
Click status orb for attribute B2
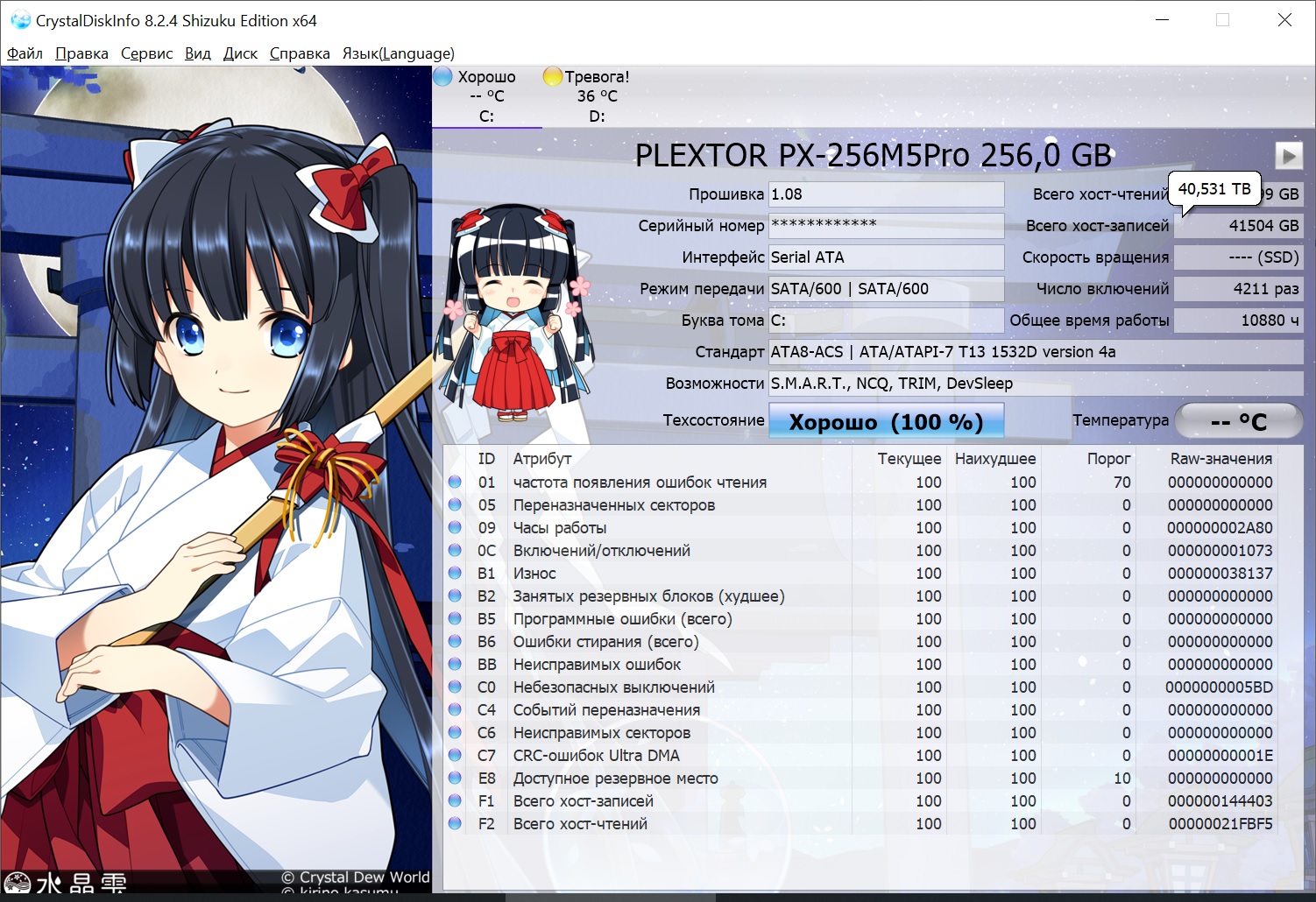tap(455, 595)
